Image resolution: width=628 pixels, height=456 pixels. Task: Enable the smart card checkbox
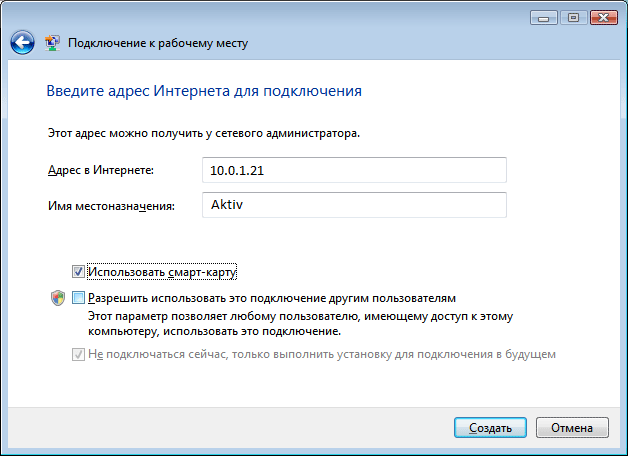[x=78, y=272]
